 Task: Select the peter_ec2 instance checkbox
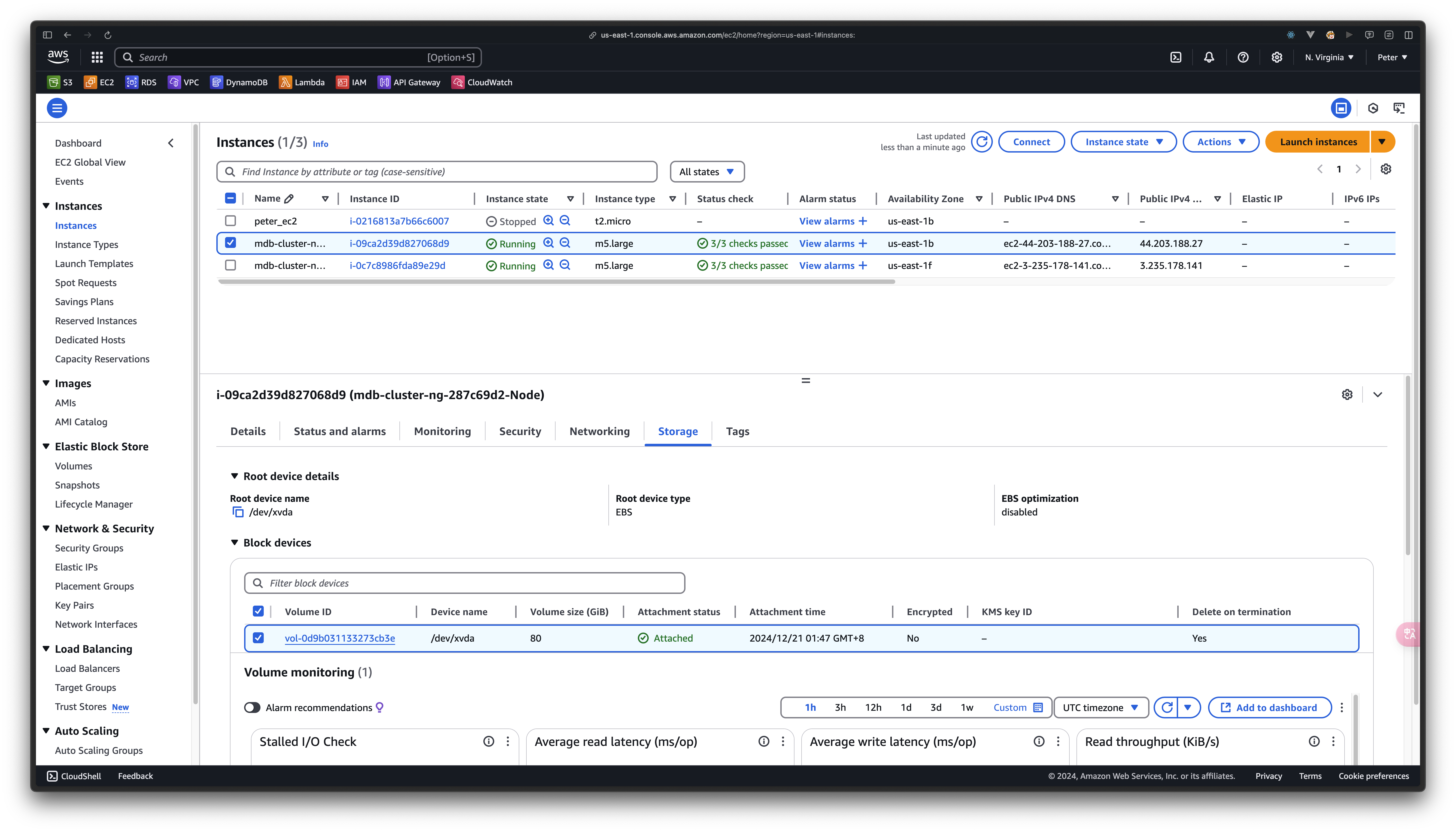tap(230, 221)
